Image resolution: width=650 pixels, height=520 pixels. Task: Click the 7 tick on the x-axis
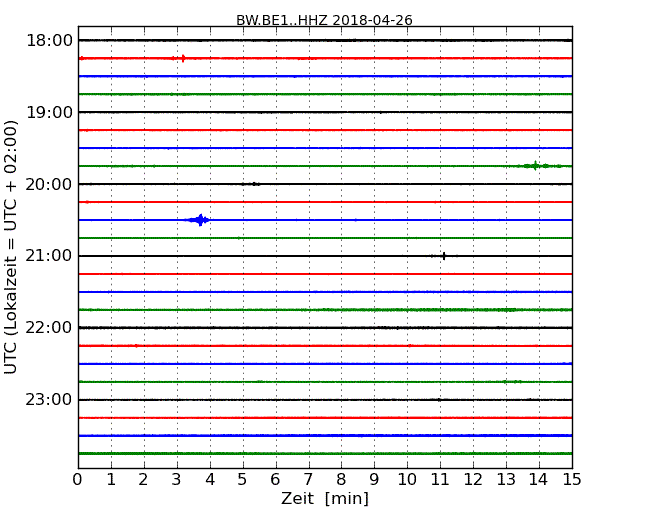pyautogui.click(x=308, y=480)
